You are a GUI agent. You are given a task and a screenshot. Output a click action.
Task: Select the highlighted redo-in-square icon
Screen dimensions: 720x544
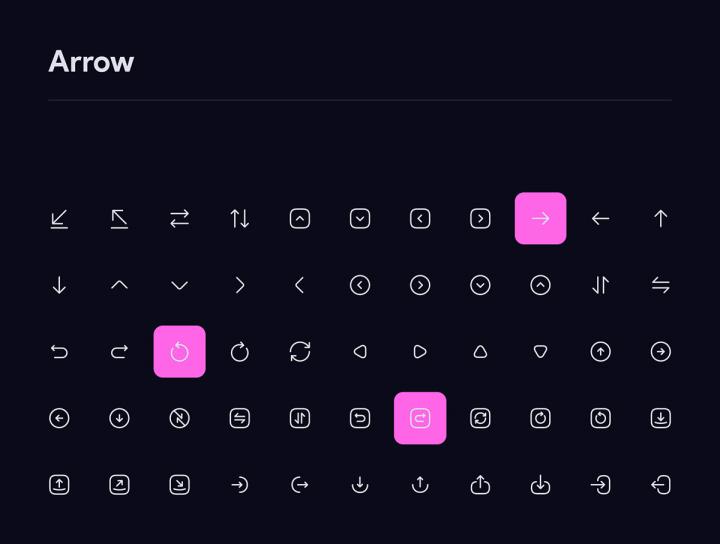click(420, 418)
